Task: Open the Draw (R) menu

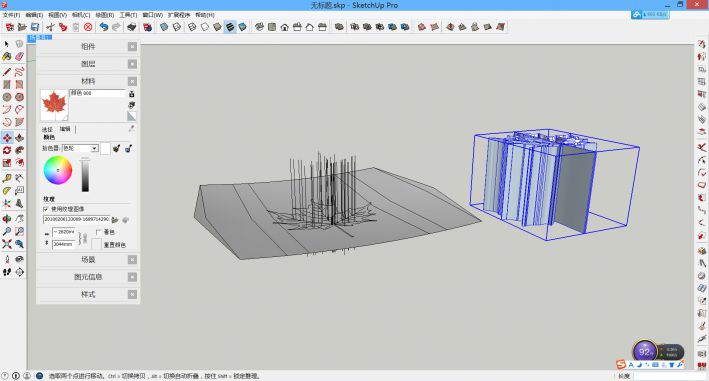Action: click(104, 15)
